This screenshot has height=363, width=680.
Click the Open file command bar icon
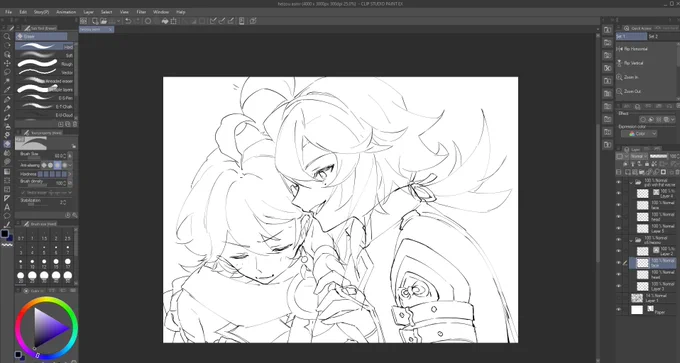coord(104,21)
